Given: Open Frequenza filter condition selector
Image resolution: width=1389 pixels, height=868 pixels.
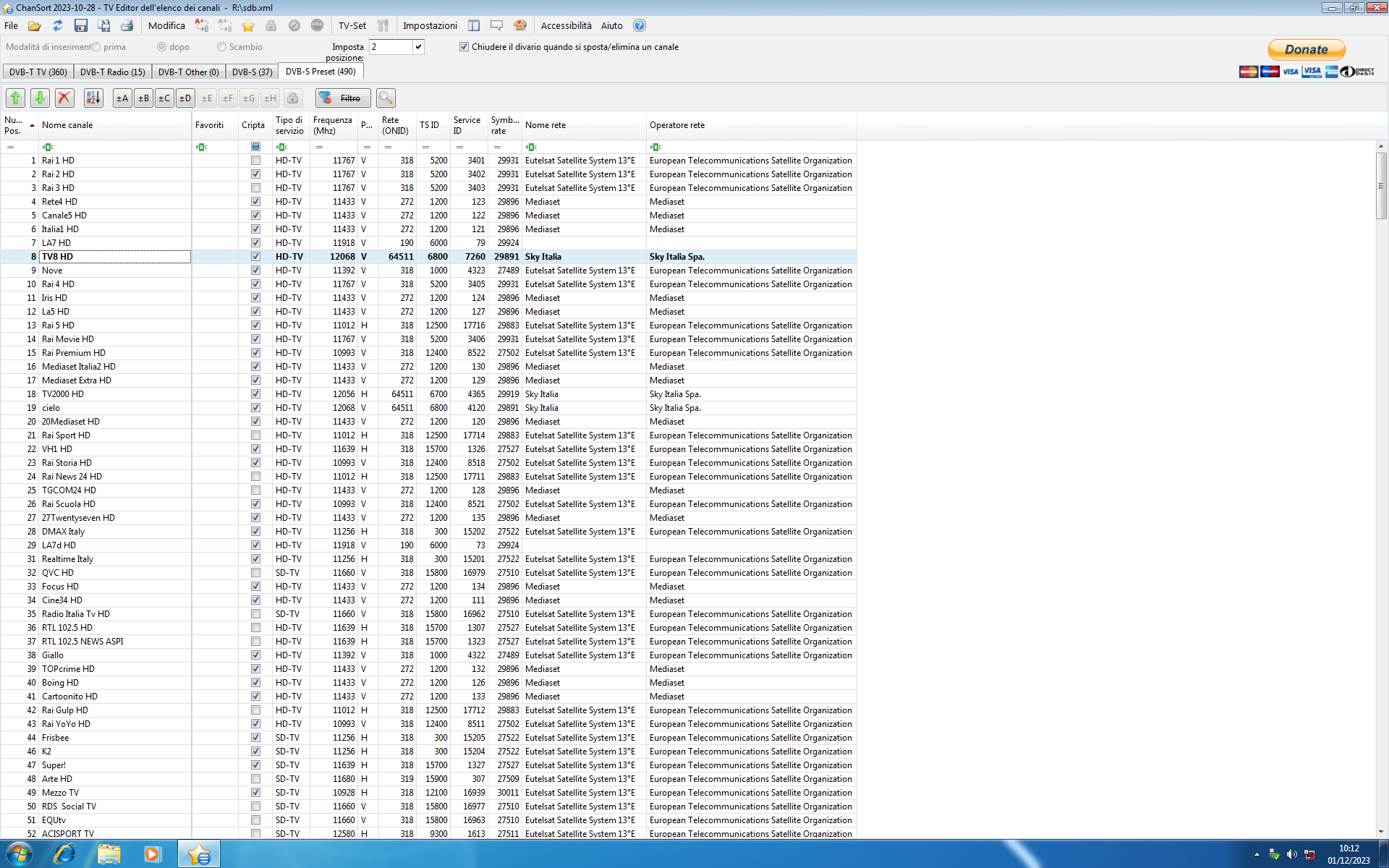Looking at the screenshot, I should coord(319,147).
